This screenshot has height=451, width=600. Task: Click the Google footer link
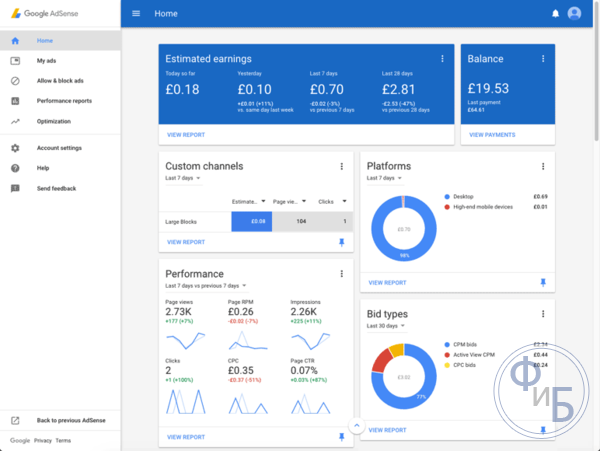tap(20, 441)
